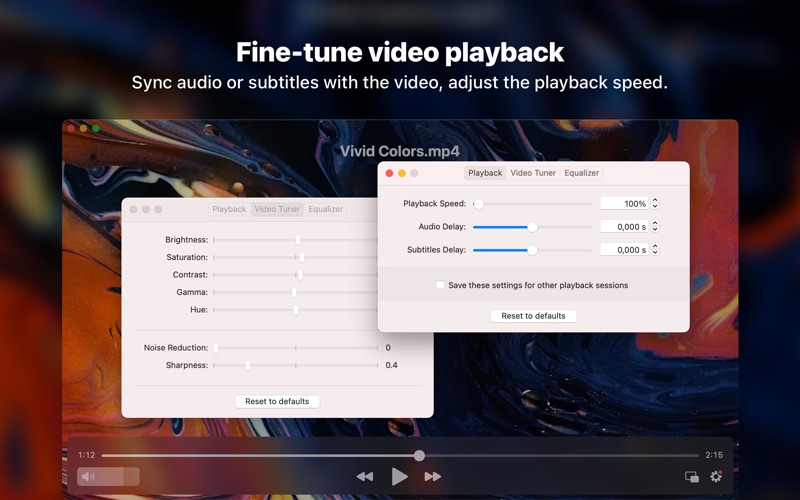The image size is (800, 500).
Task: Enable picture-in-picture mode icon
Action: [692, 477]
